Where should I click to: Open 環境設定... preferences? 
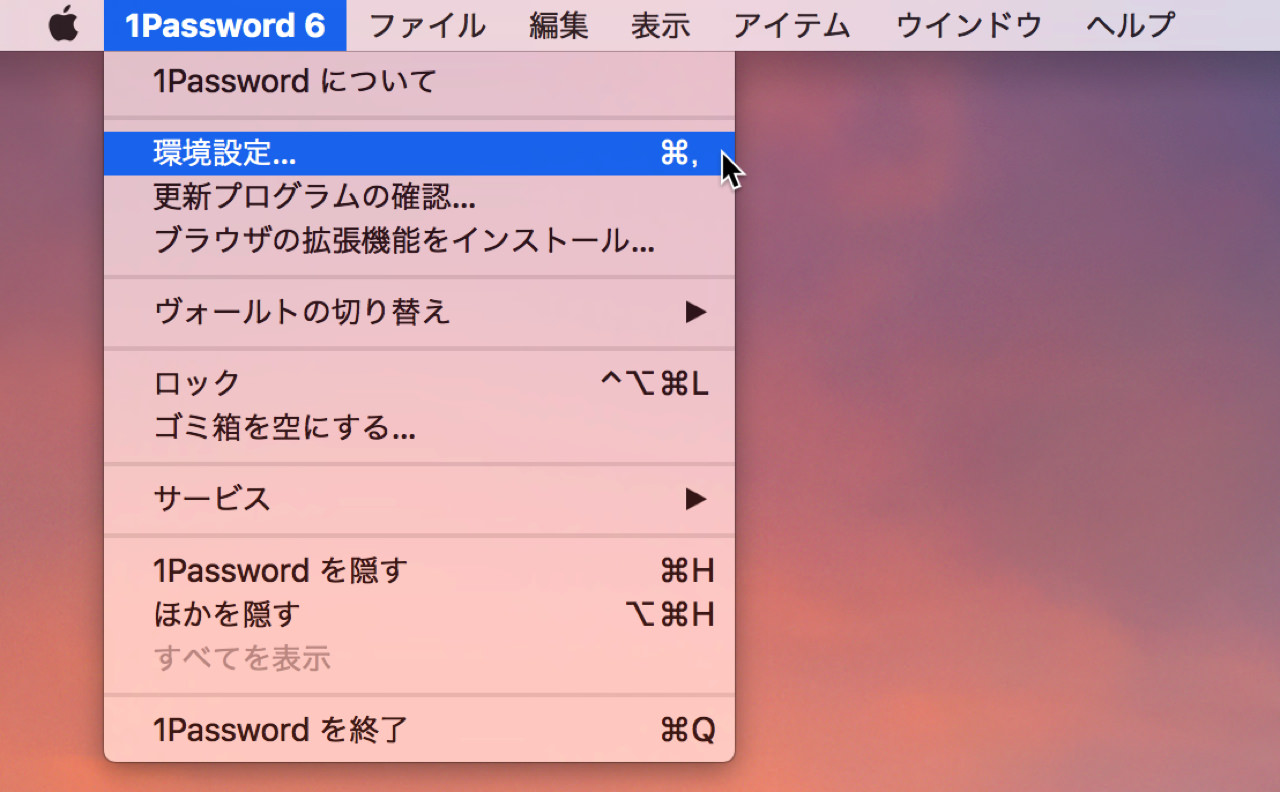(419, 153)
